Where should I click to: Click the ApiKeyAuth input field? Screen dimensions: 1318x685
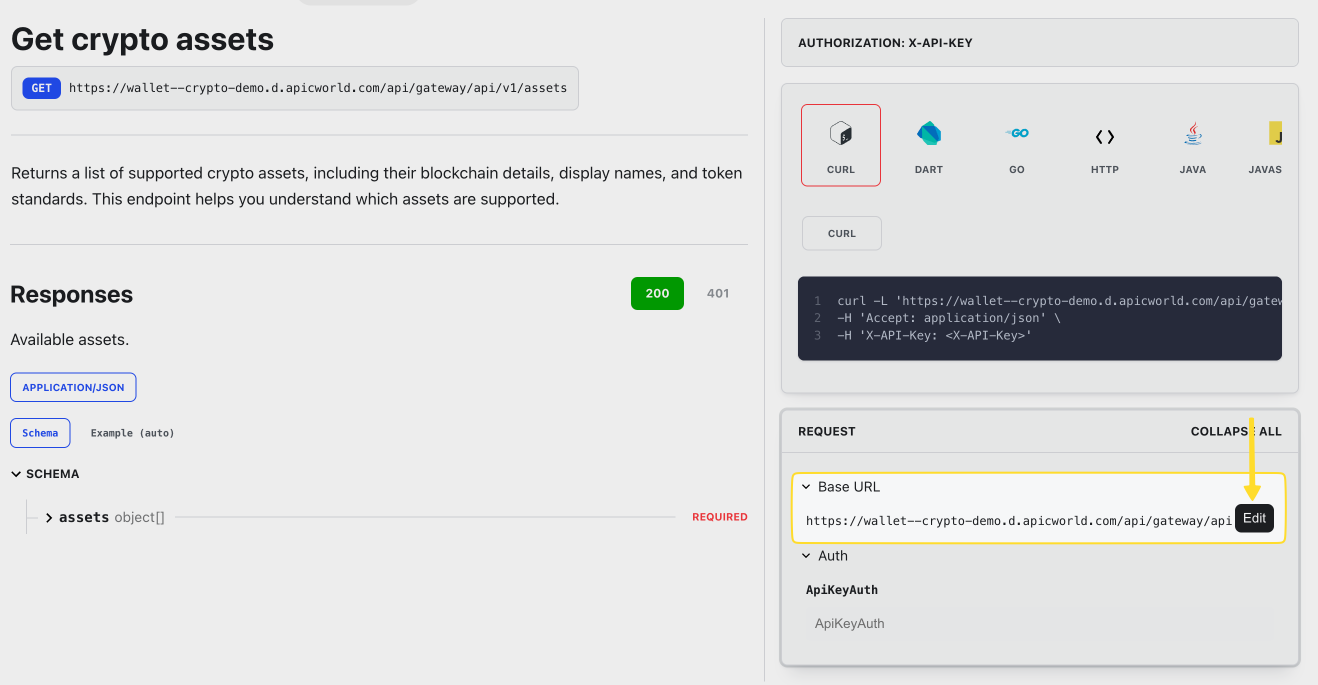(1039, 624)
